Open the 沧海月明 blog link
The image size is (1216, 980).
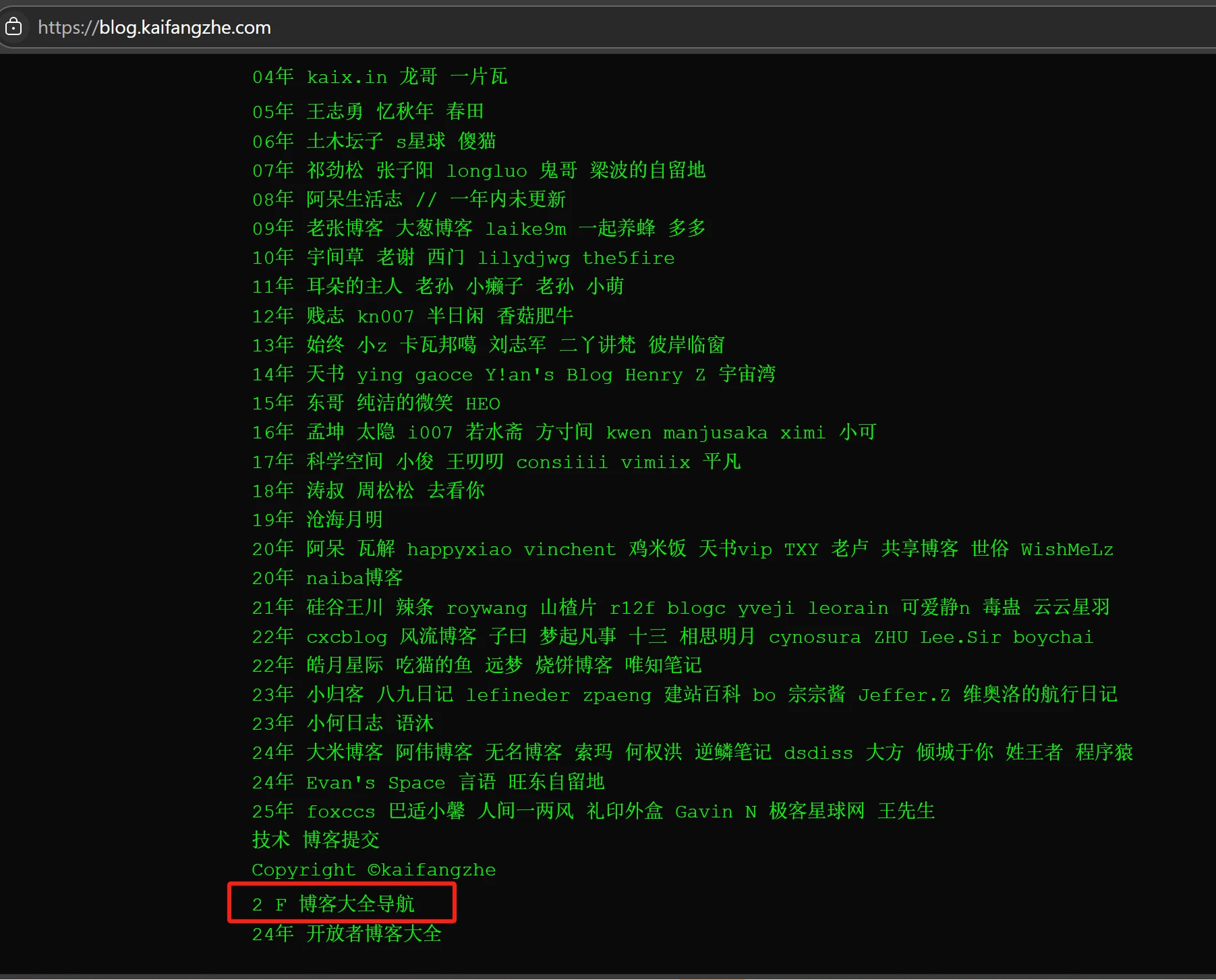tap(345, 520)
